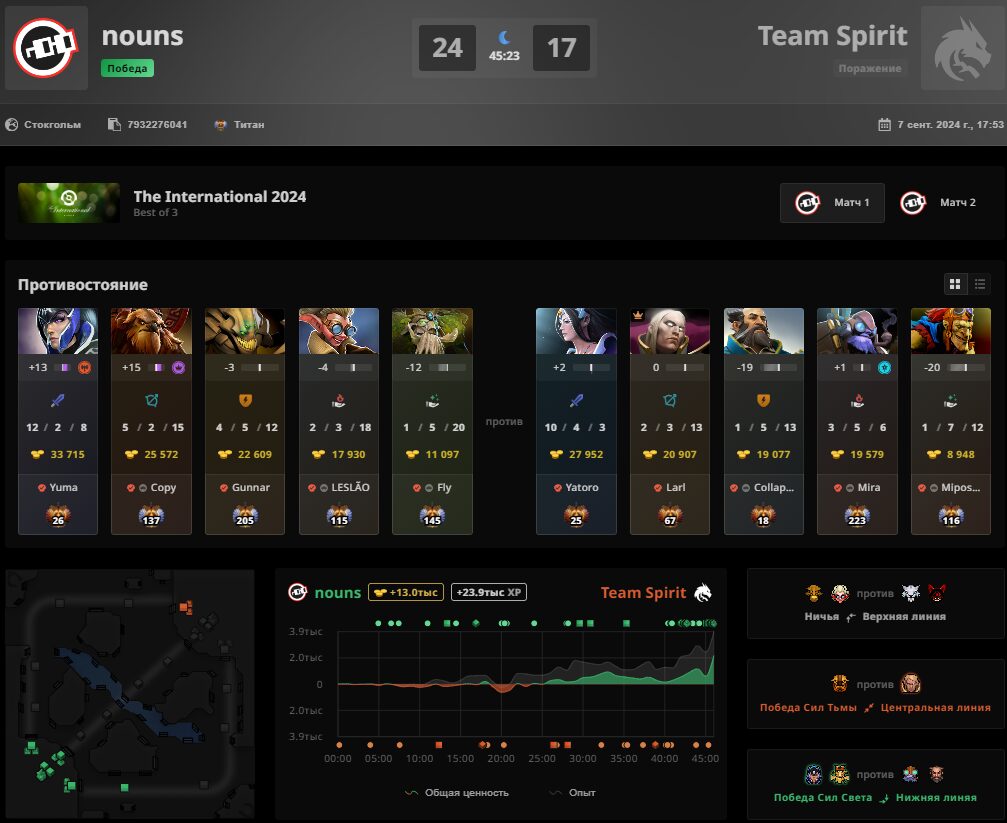Click the +23.9тыс XP badge
Image resolution: width=1007 pixels, height=823 pixels.
(x=489, y=592)
